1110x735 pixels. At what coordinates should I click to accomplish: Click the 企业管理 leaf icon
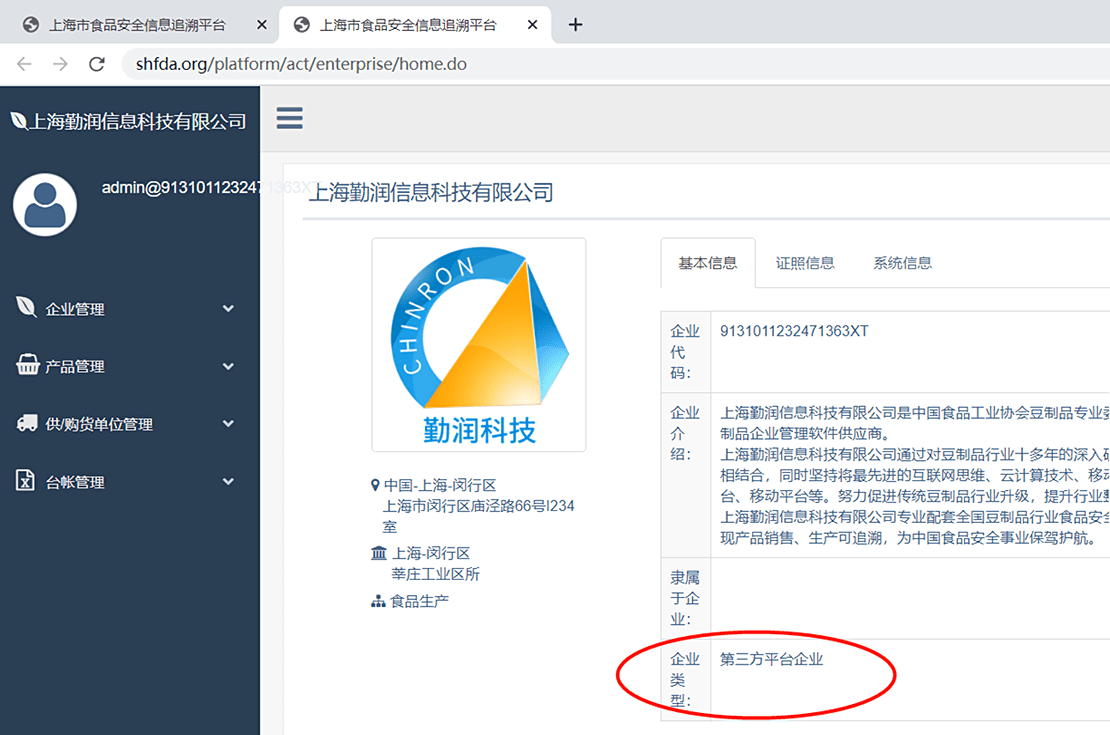click(x=26, y=307)
